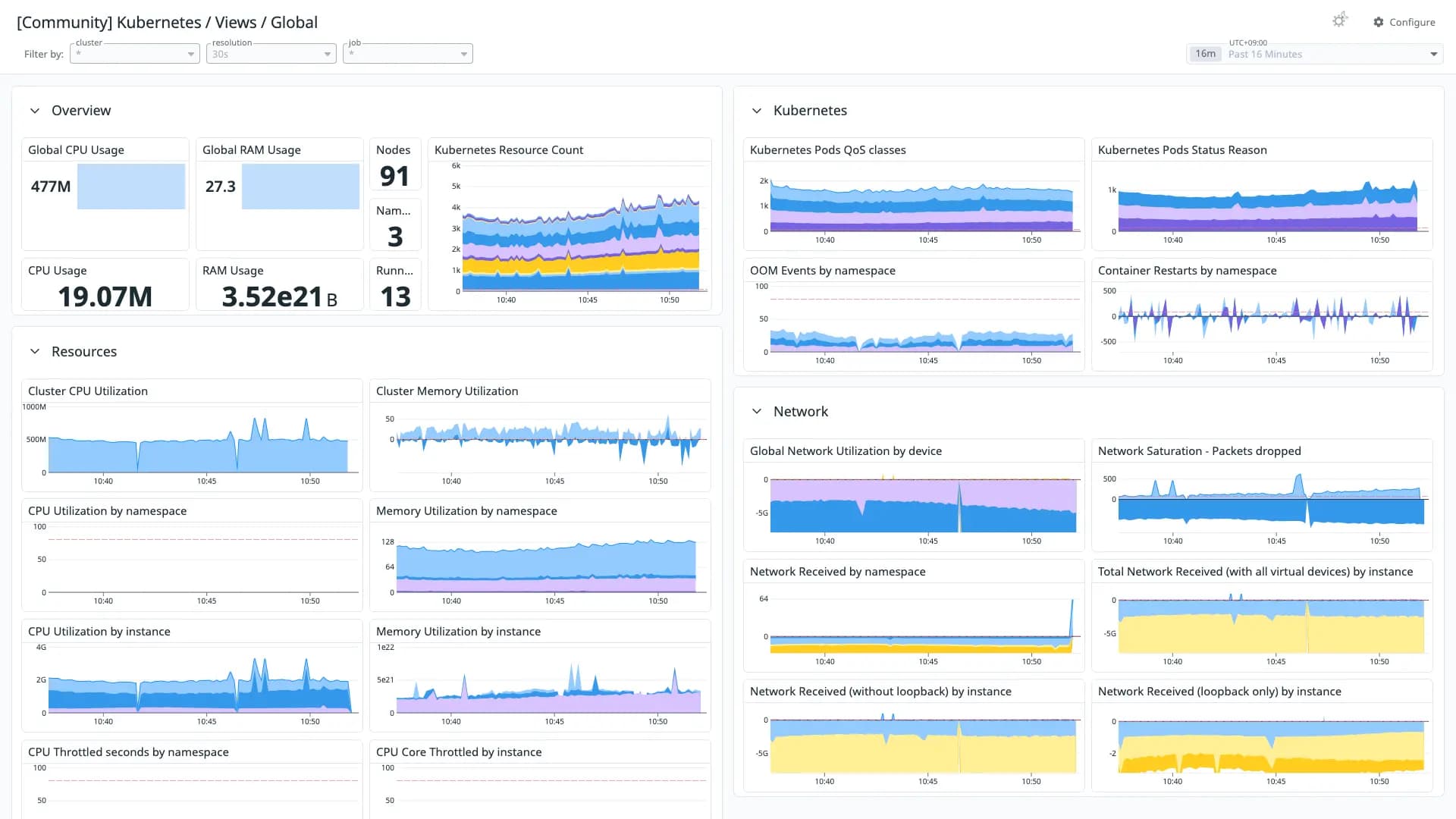
Task: Click the 16m time badge
Action: (x=1205, y=54)
